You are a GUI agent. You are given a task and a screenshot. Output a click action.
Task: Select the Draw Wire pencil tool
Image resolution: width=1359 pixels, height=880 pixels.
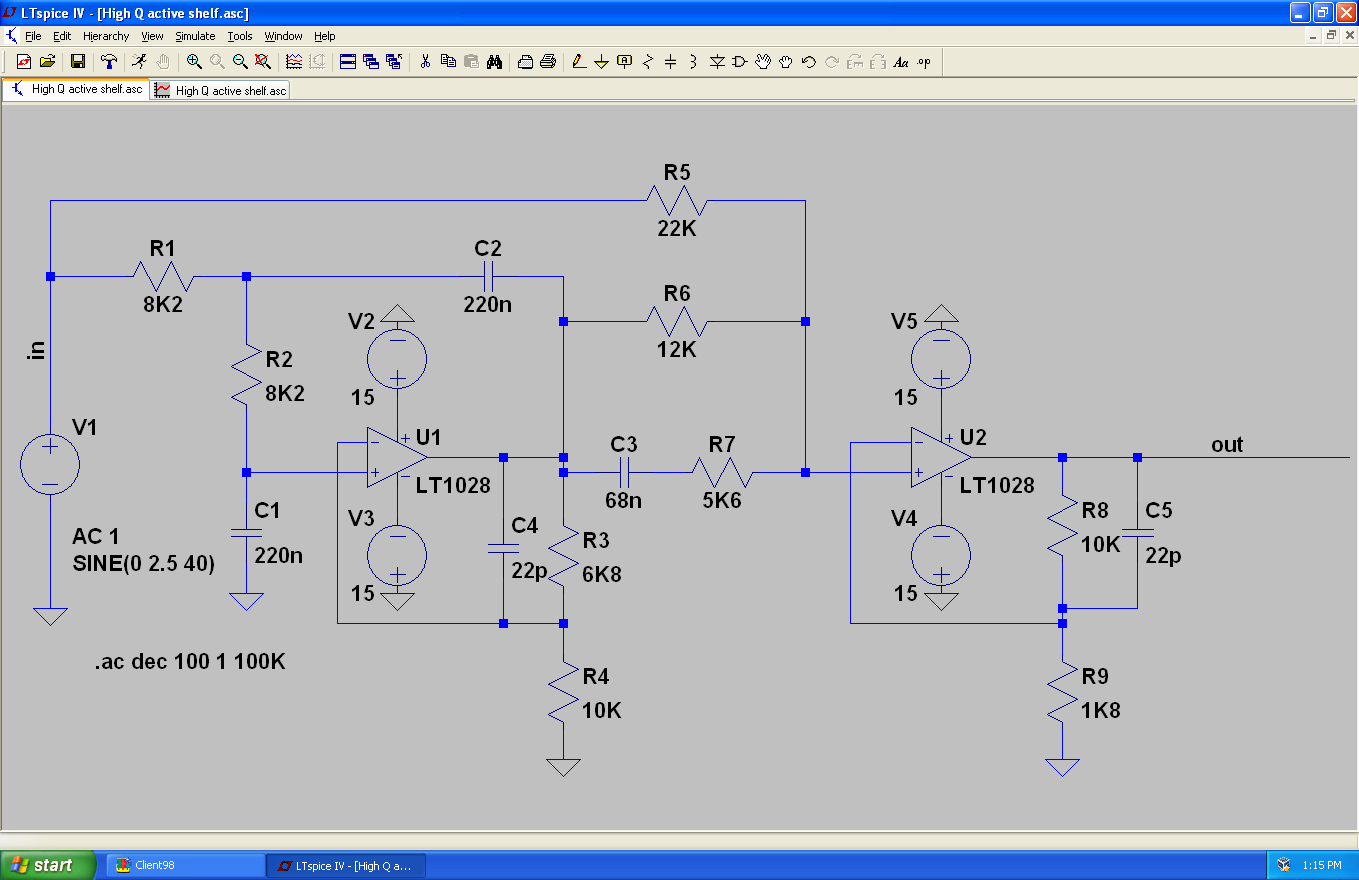(579, 62)
